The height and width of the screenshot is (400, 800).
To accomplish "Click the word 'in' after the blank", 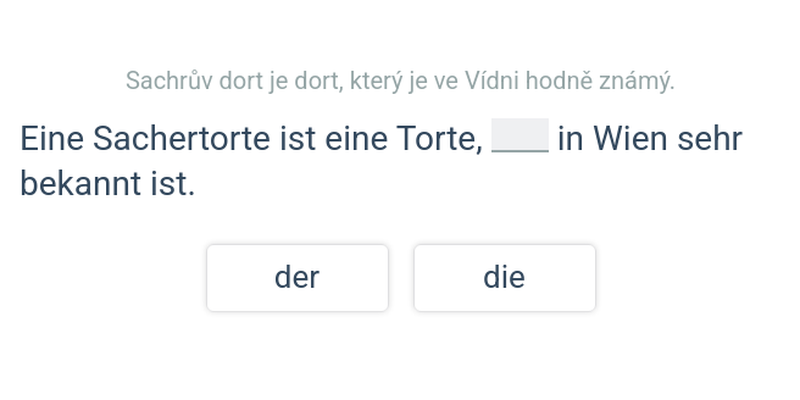I will point(570,138).
